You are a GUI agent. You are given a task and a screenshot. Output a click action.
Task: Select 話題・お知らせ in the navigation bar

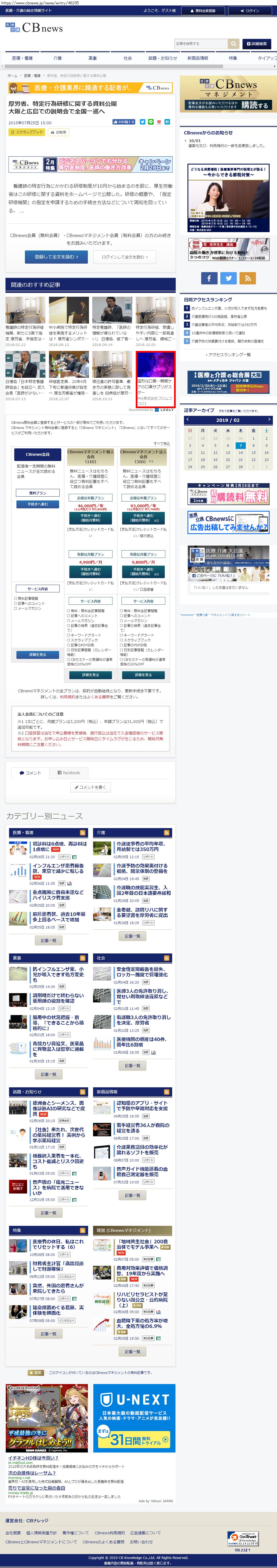tap(163, 58)
